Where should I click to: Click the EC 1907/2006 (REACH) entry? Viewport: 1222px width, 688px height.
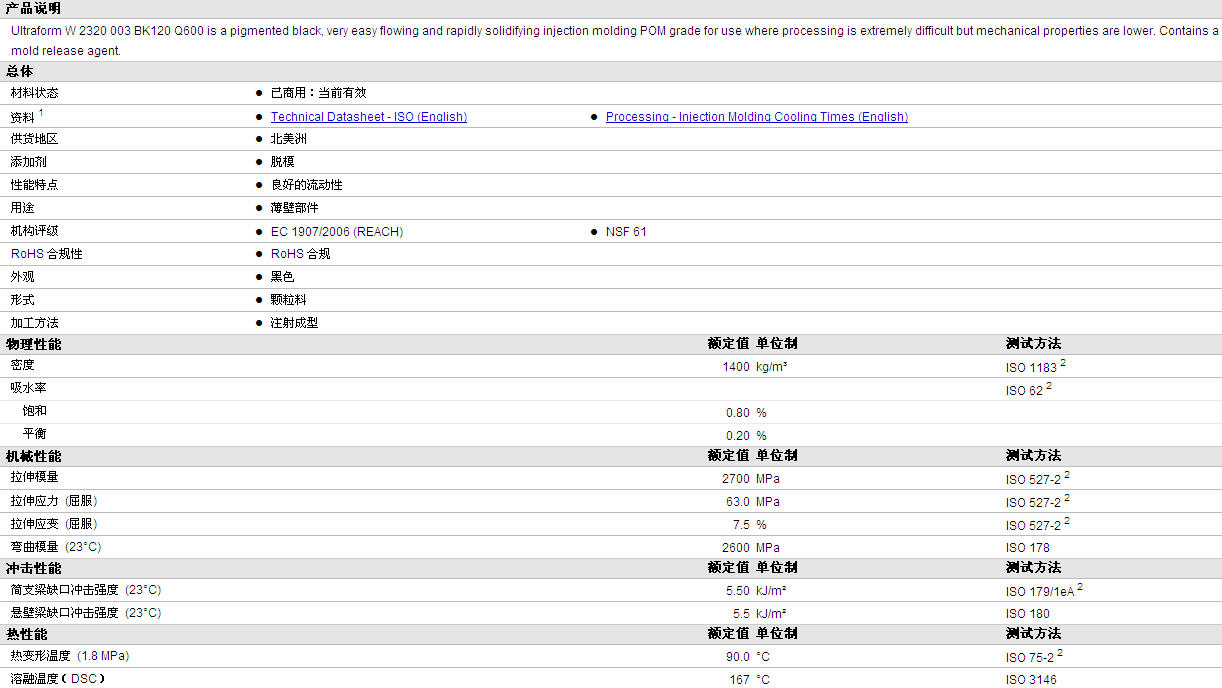(337, 232)
